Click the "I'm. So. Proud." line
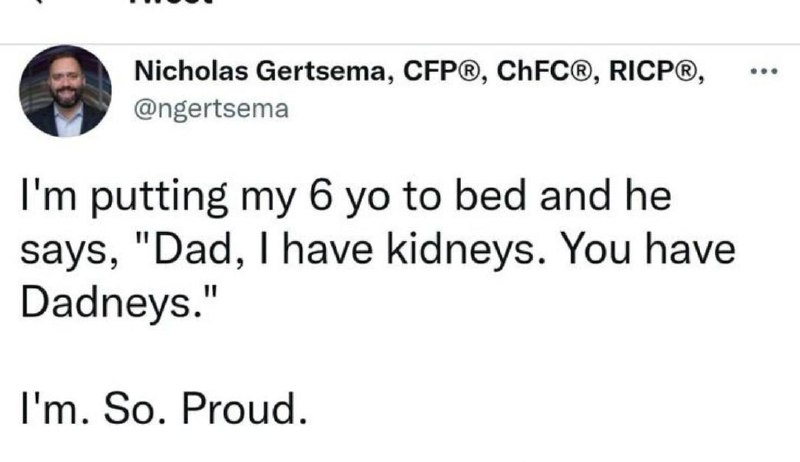Viewport: 800px width, 462px height. point(164,408)
